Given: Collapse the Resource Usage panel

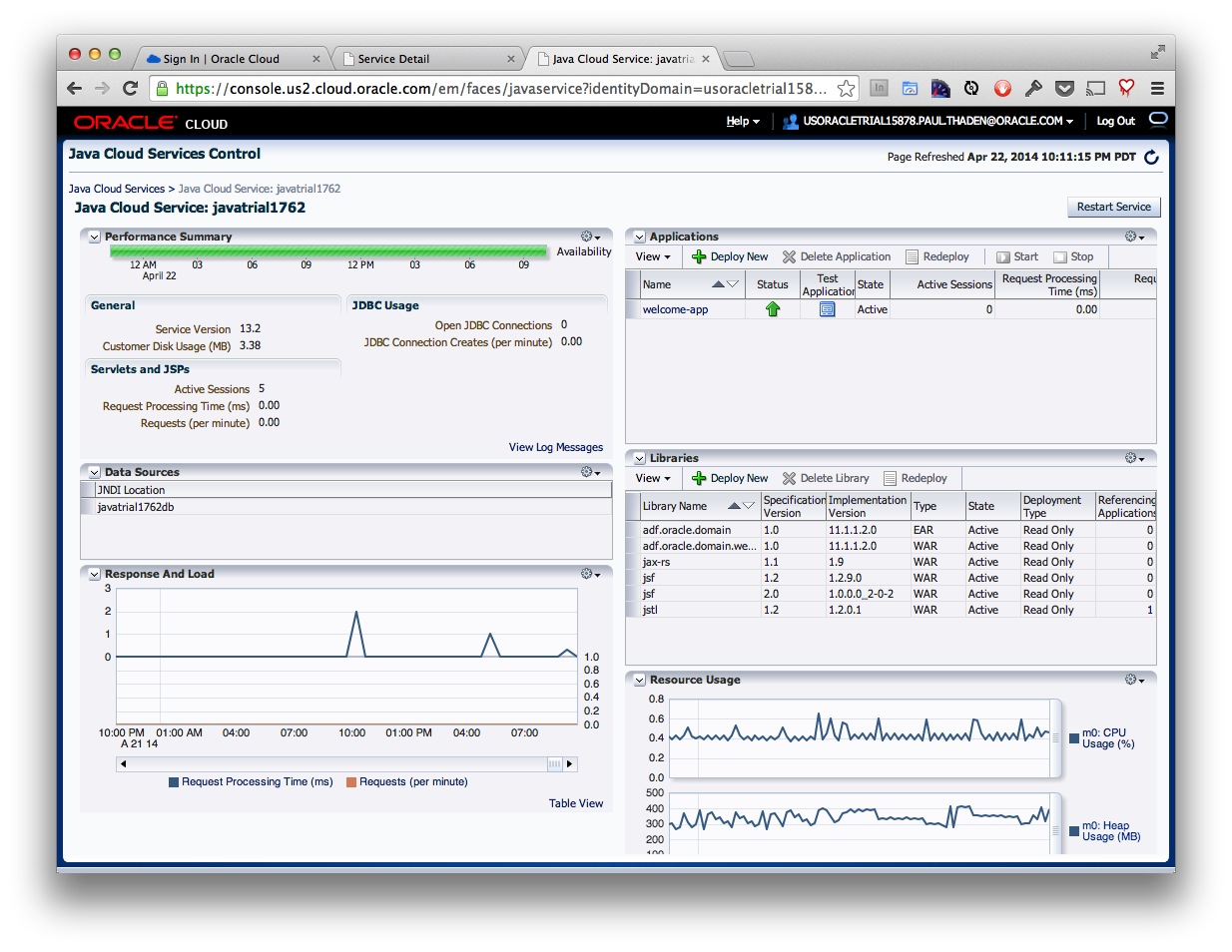Looking at the screenshot, I should 640,681.
